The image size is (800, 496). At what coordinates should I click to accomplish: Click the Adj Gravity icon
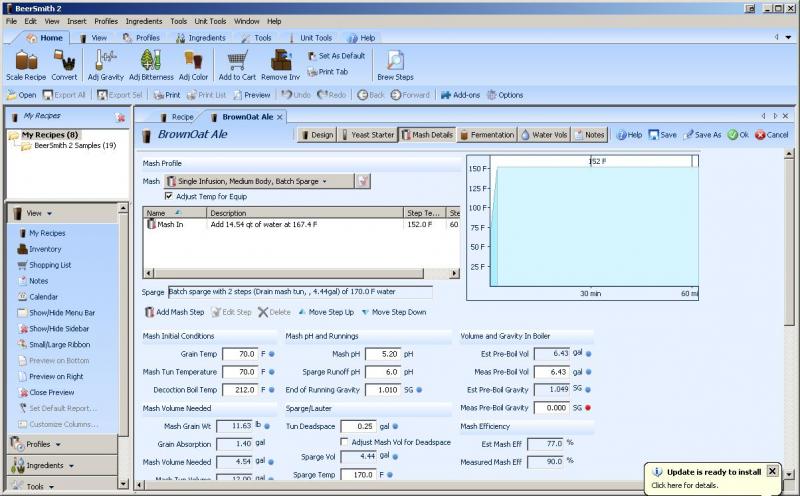coord(106,65)
